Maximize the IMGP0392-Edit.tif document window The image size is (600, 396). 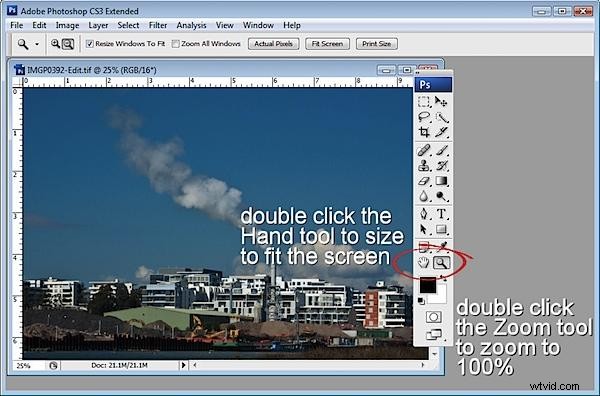click(x=406, y=70)
